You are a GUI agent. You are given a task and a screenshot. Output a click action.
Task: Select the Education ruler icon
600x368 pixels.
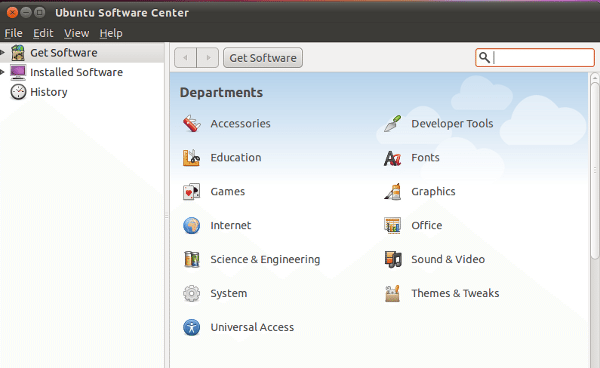click(x=191, y=158)
